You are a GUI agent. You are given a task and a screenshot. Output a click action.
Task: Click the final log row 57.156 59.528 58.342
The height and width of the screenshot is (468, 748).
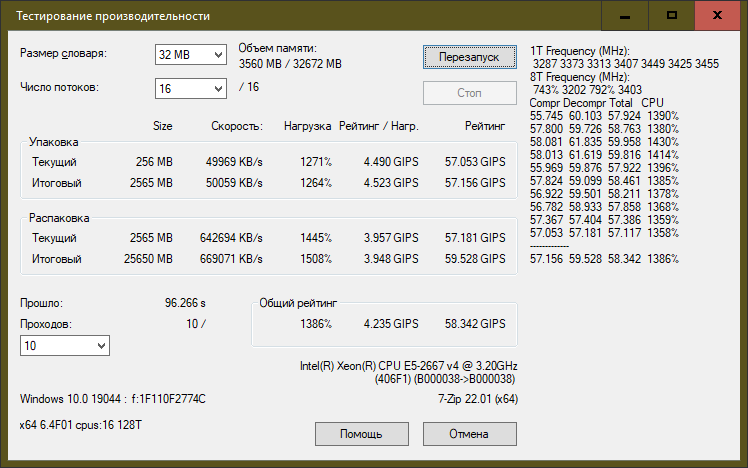click(x=604, y=259)
